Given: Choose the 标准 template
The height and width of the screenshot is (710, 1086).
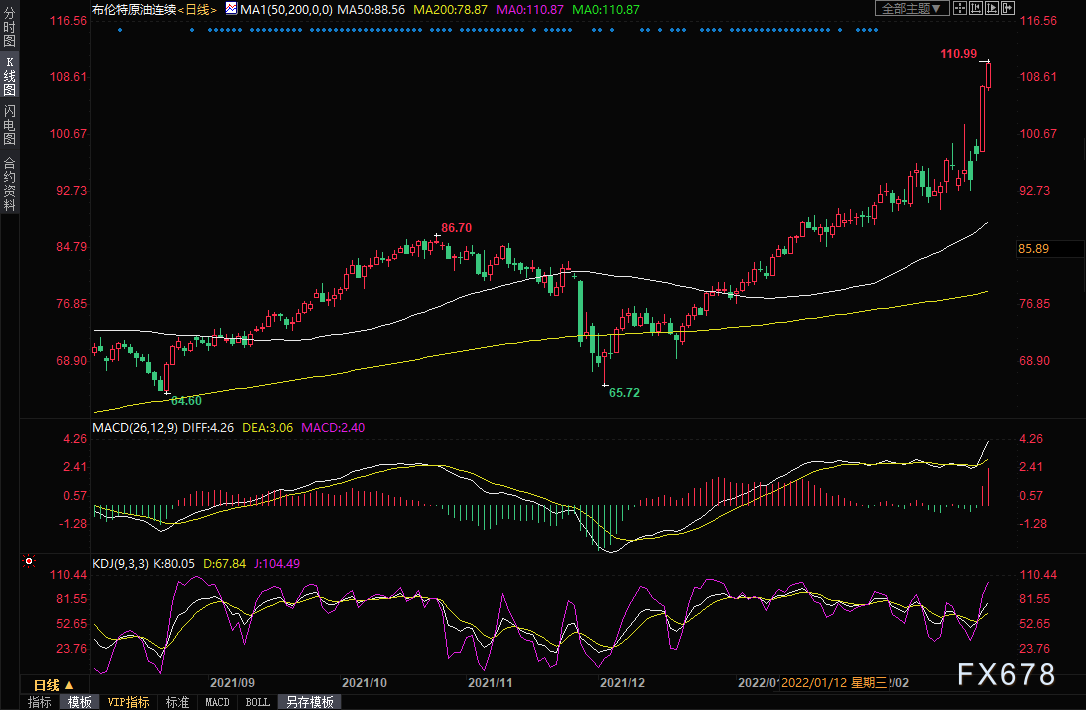Looking at the screenshot, I should 177,702.
